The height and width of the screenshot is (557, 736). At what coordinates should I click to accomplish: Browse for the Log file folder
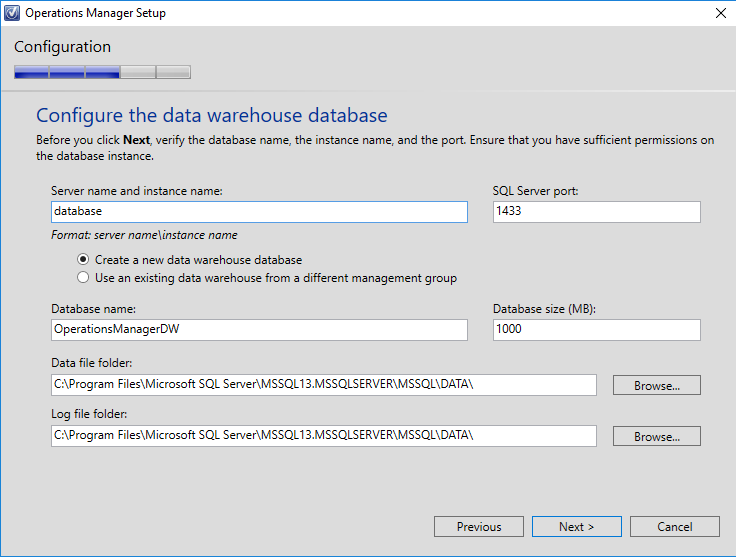click(x=657, y=436)
